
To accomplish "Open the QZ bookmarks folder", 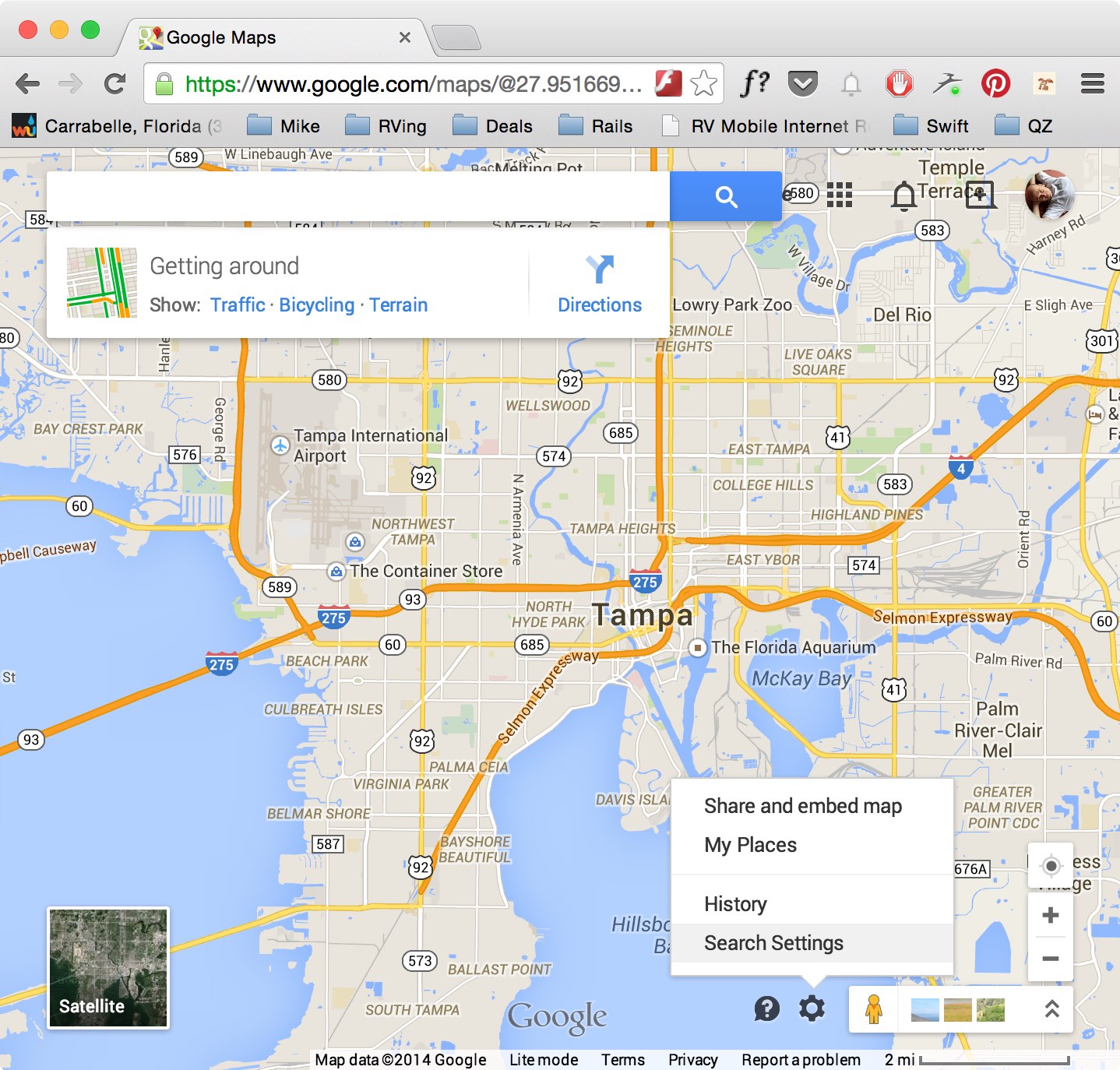I will click(1023, 126).
